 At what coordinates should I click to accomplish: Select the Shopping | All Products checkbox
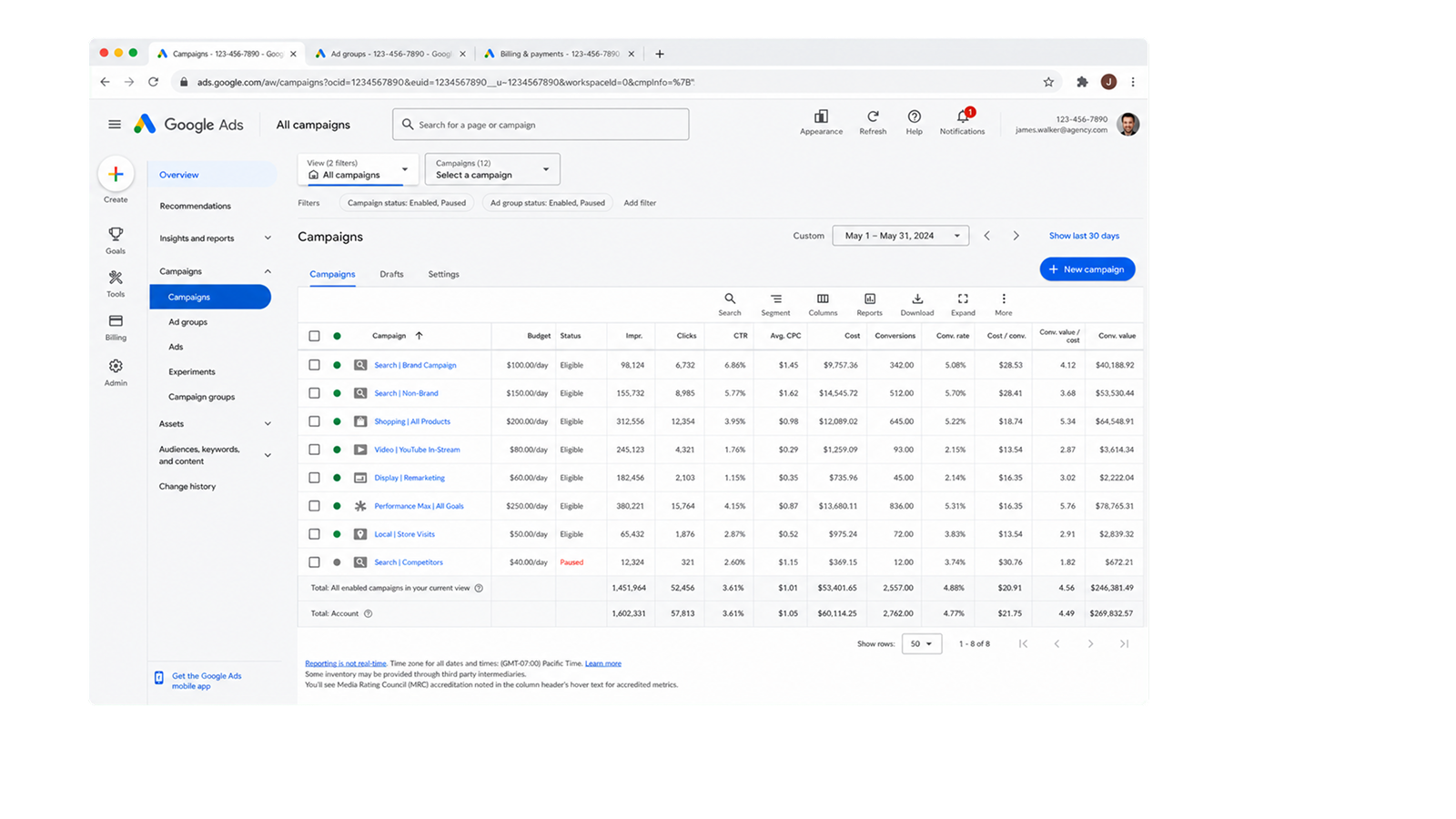(x=314, y=421)
